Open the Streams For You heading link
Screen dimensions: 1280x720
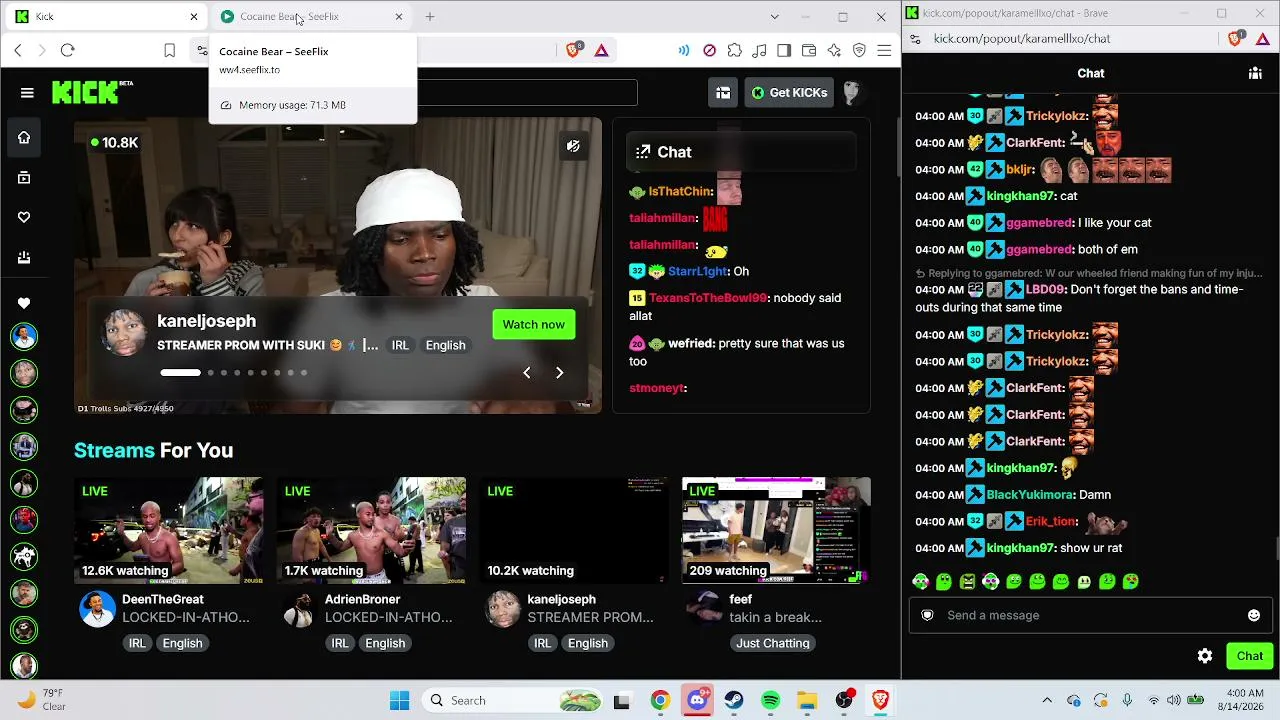coord(153,450)
